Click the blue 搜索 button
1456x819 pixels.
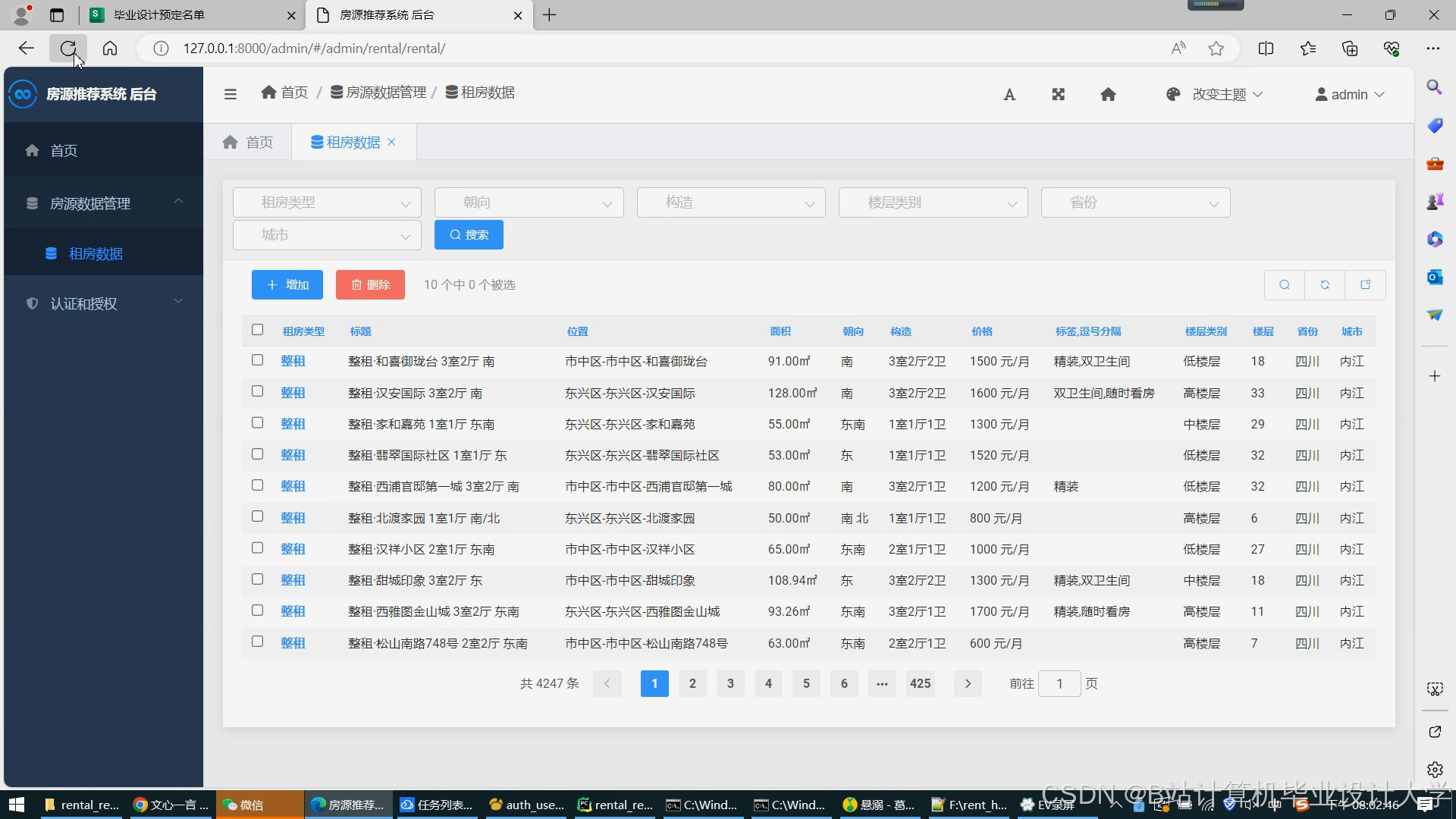[x=469, y=234]
